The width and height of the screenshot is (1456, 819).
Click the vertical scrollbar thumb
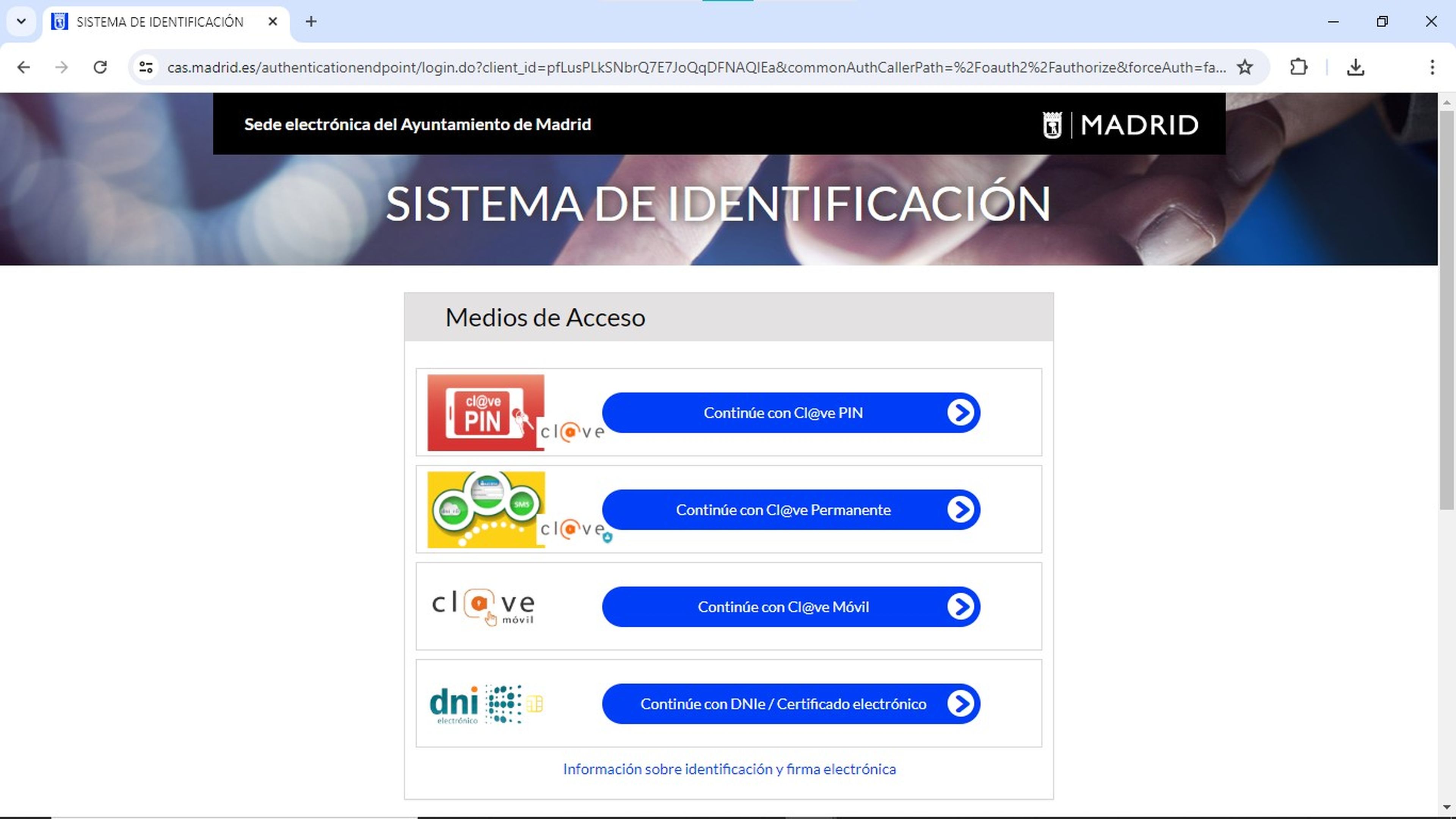1447,310
